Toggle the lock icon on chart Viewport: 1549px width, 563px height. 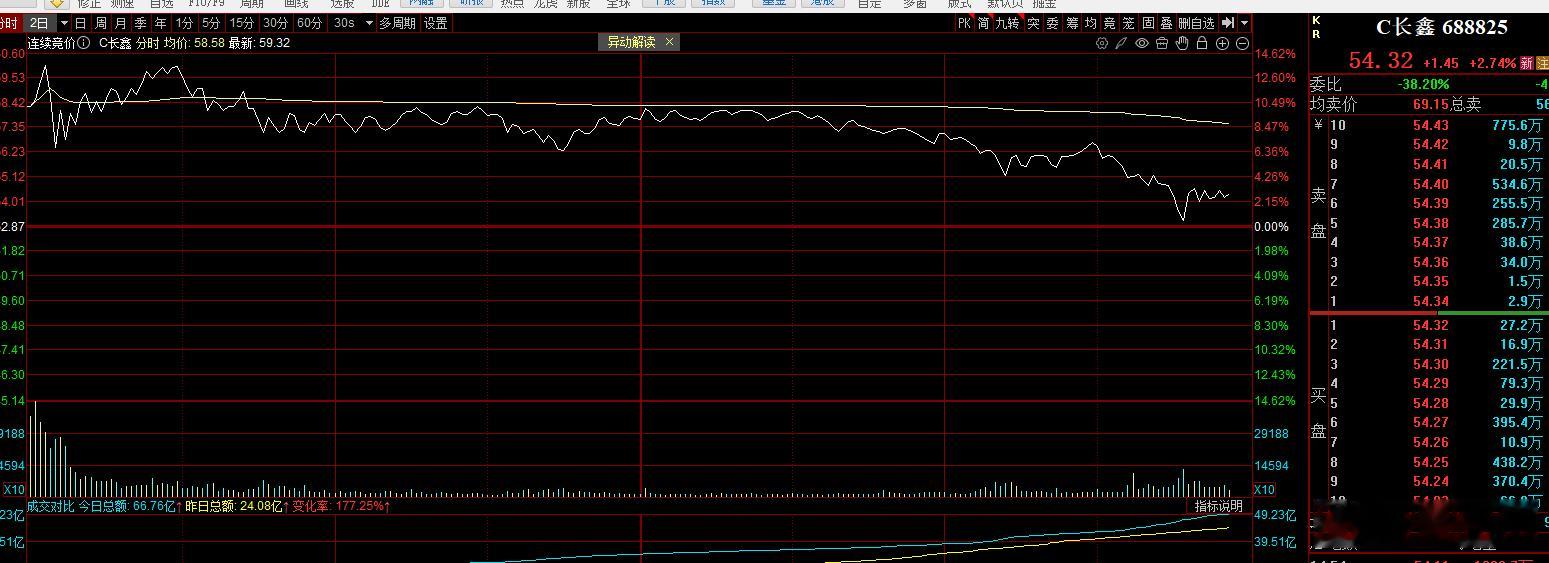coord(1202,43)
